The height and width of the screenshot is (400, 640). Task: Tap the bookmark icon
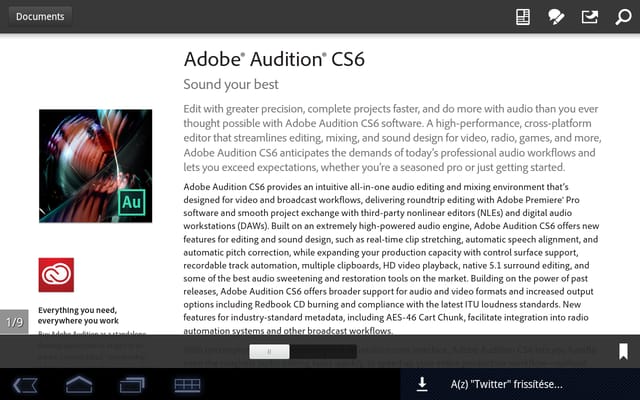pyautogui.click(x=623, y=351)
